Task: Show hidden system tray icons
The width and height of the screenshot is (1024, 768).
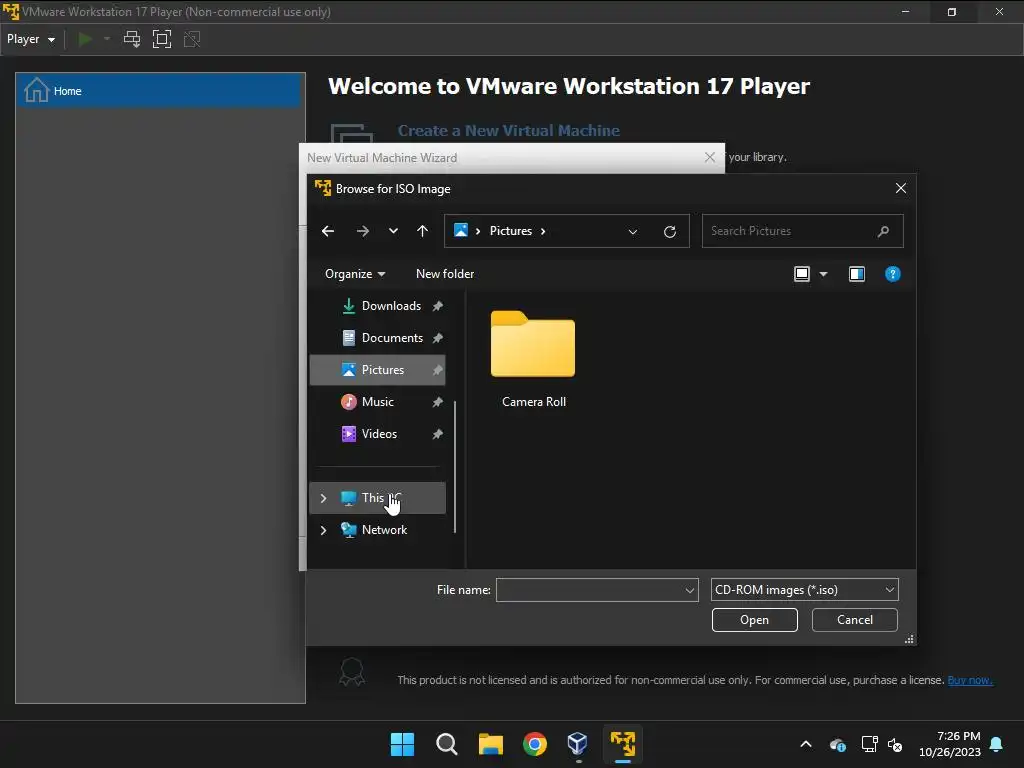Action: click(806, 744)
